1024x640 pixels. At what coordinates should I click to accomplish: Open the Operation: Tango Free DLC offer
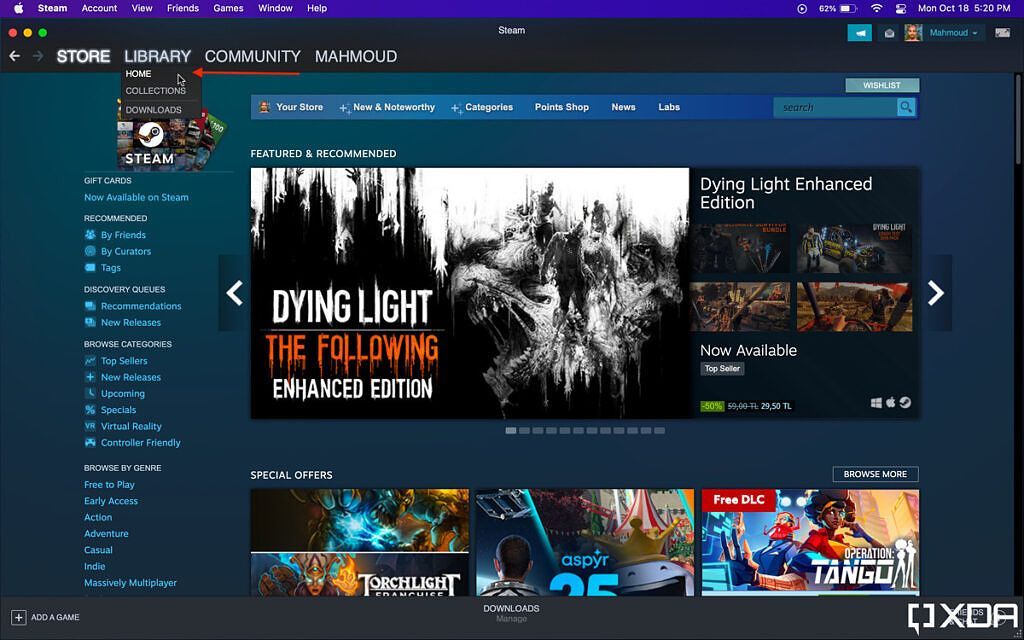click(x=810, y=543)
